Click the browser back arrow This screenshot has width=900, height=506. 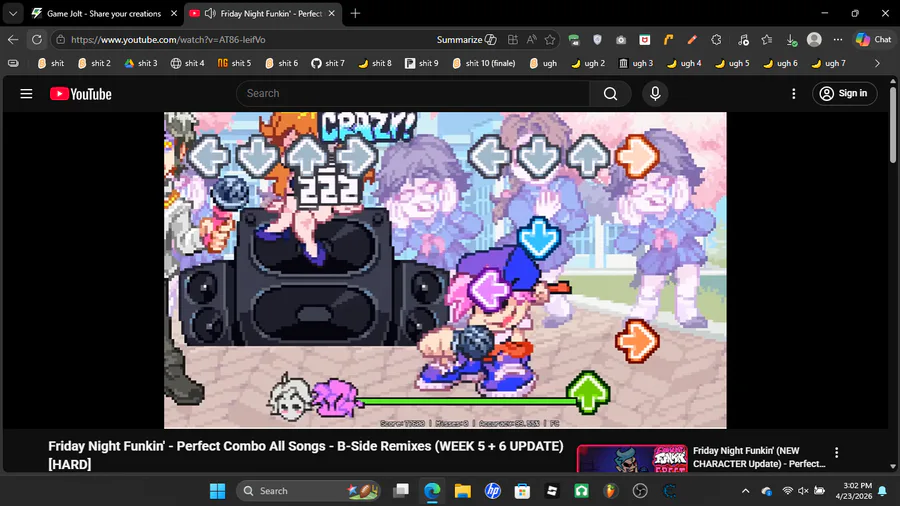(13, 40)
